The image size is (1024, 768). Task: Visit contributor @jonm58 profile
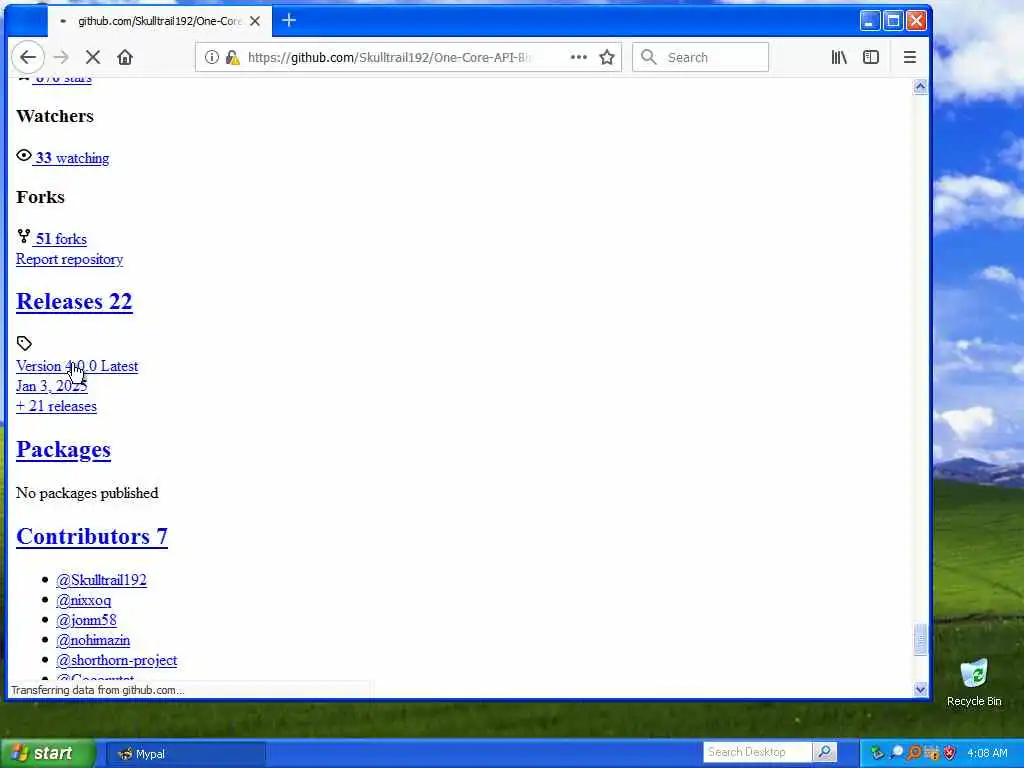[x=86, y=620]
